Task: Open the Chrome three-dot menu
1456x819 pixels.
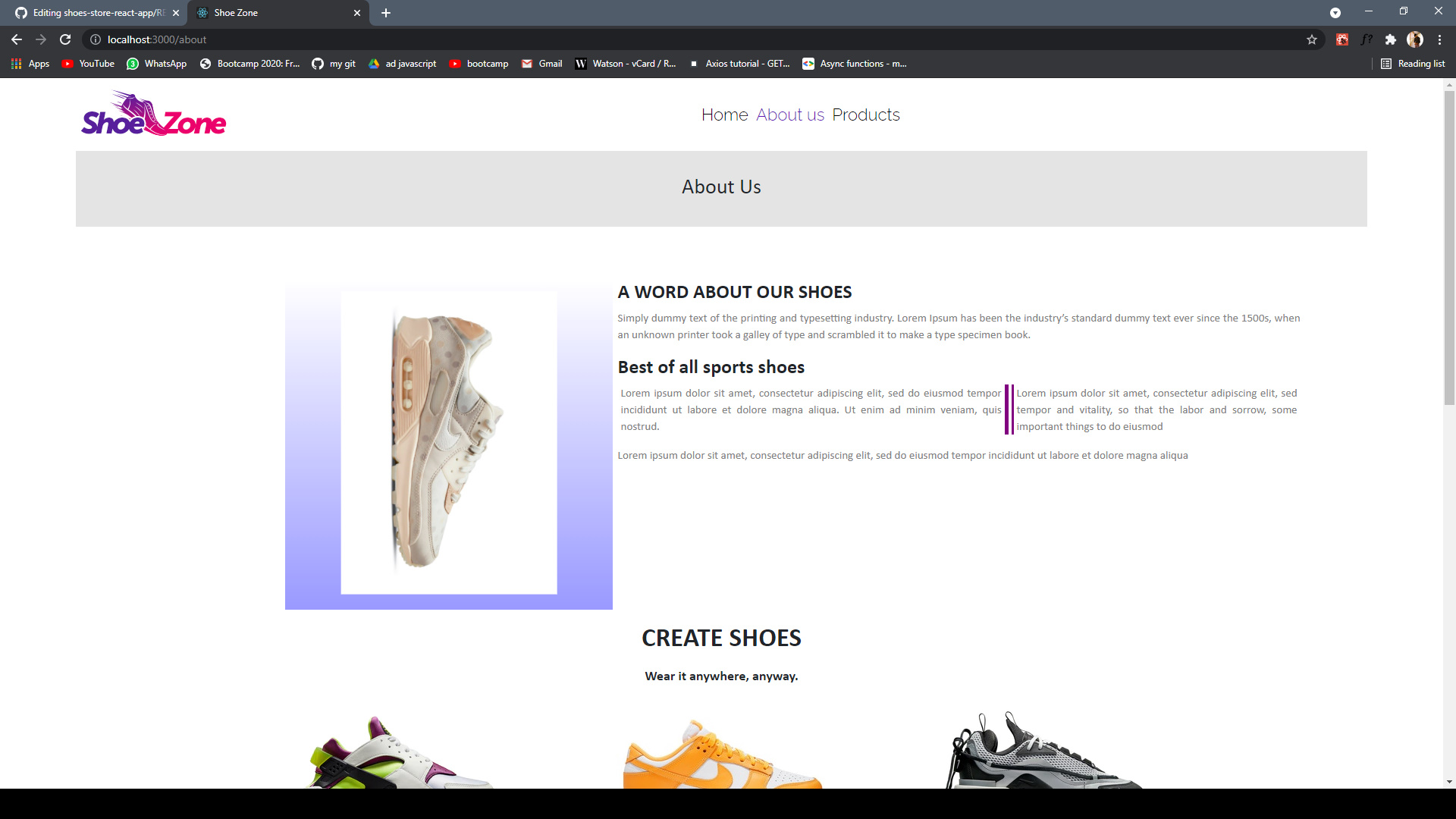Action: 1441,39
